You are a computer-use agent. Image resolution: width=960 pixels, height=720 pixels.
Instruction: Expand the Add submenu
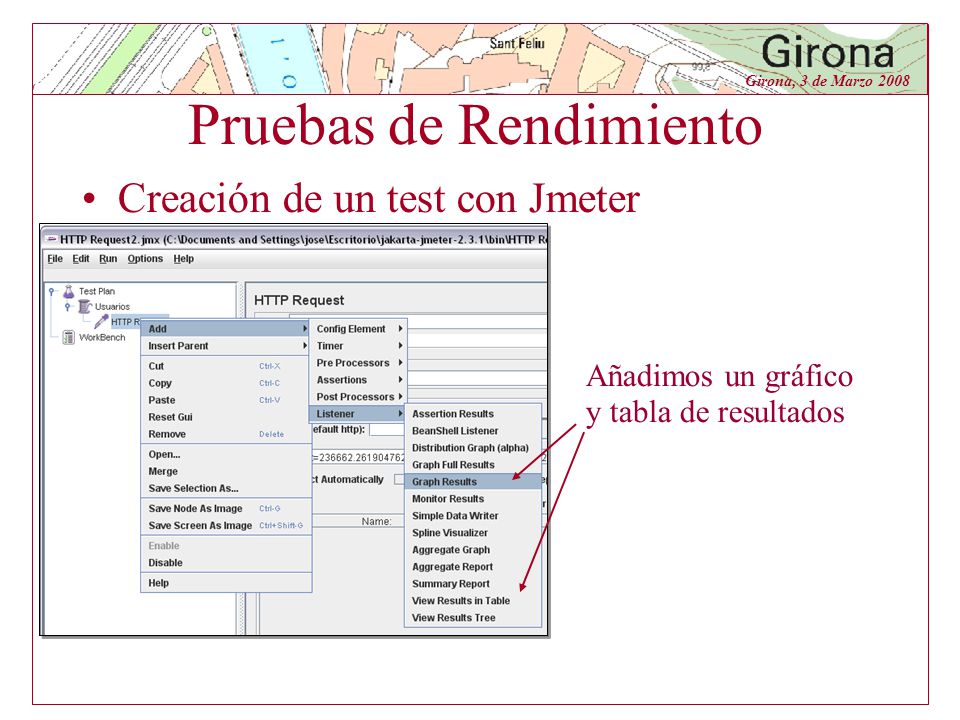coord(226,329)
